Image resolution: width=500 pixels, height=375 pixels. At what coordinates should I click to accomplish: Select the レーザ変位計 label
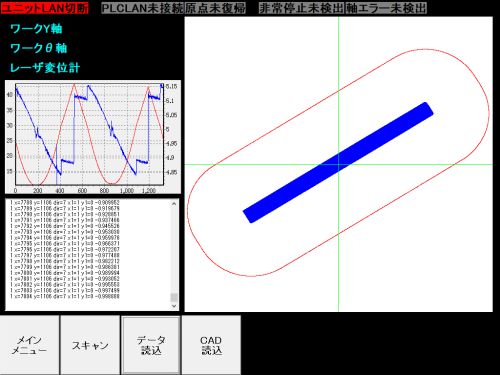[45, 68]
